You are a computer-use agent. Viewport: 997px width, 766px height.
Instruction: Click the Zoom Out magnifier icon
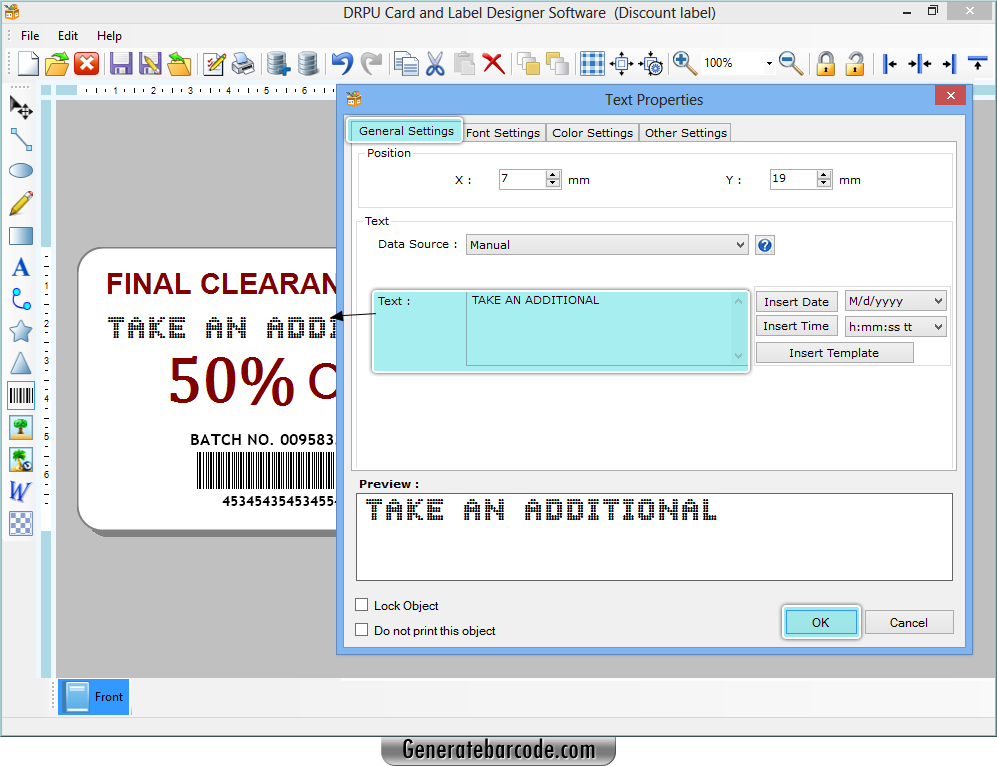(x=791, y=62)
